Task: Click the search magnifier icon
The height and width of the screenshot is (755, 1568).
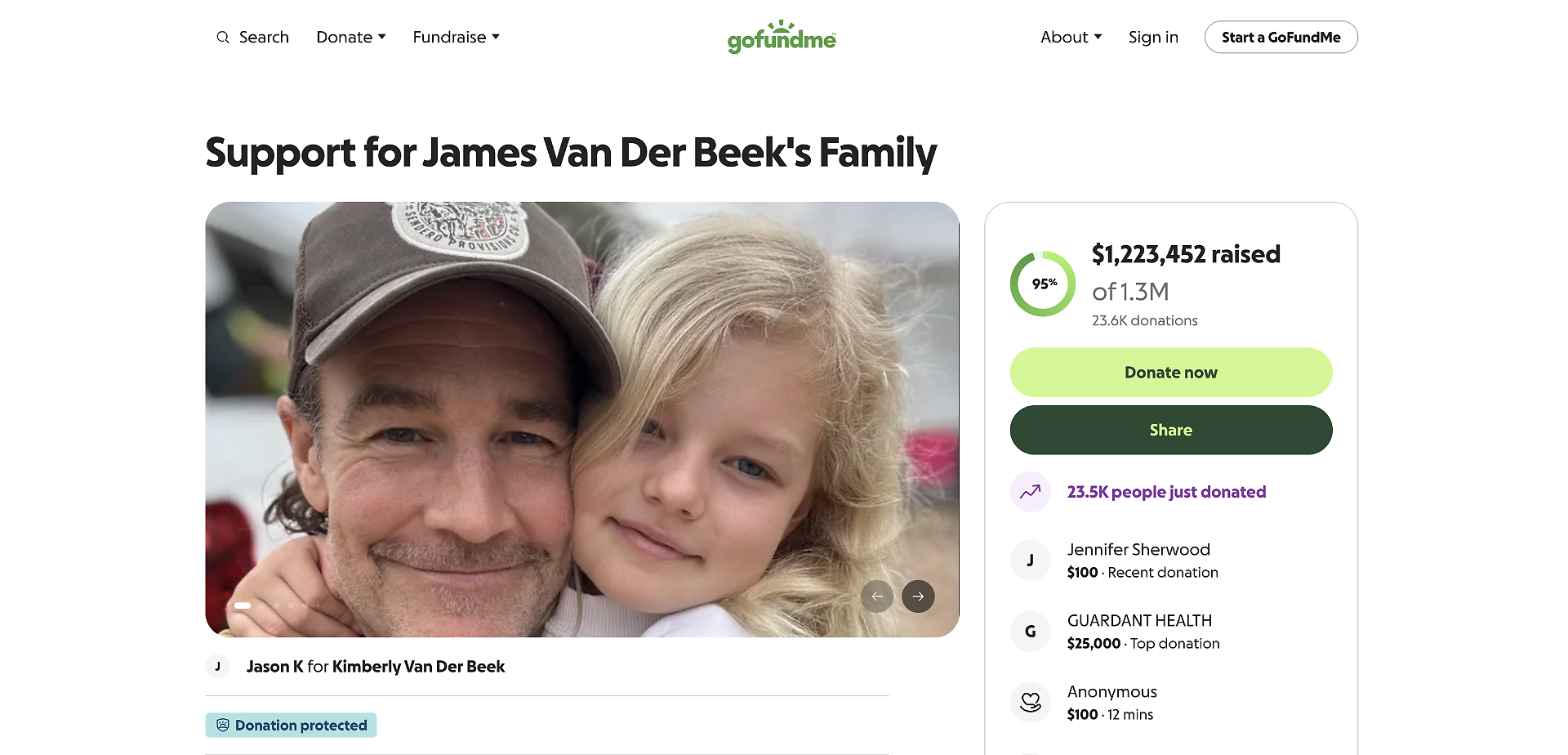Action: point(222,38)
